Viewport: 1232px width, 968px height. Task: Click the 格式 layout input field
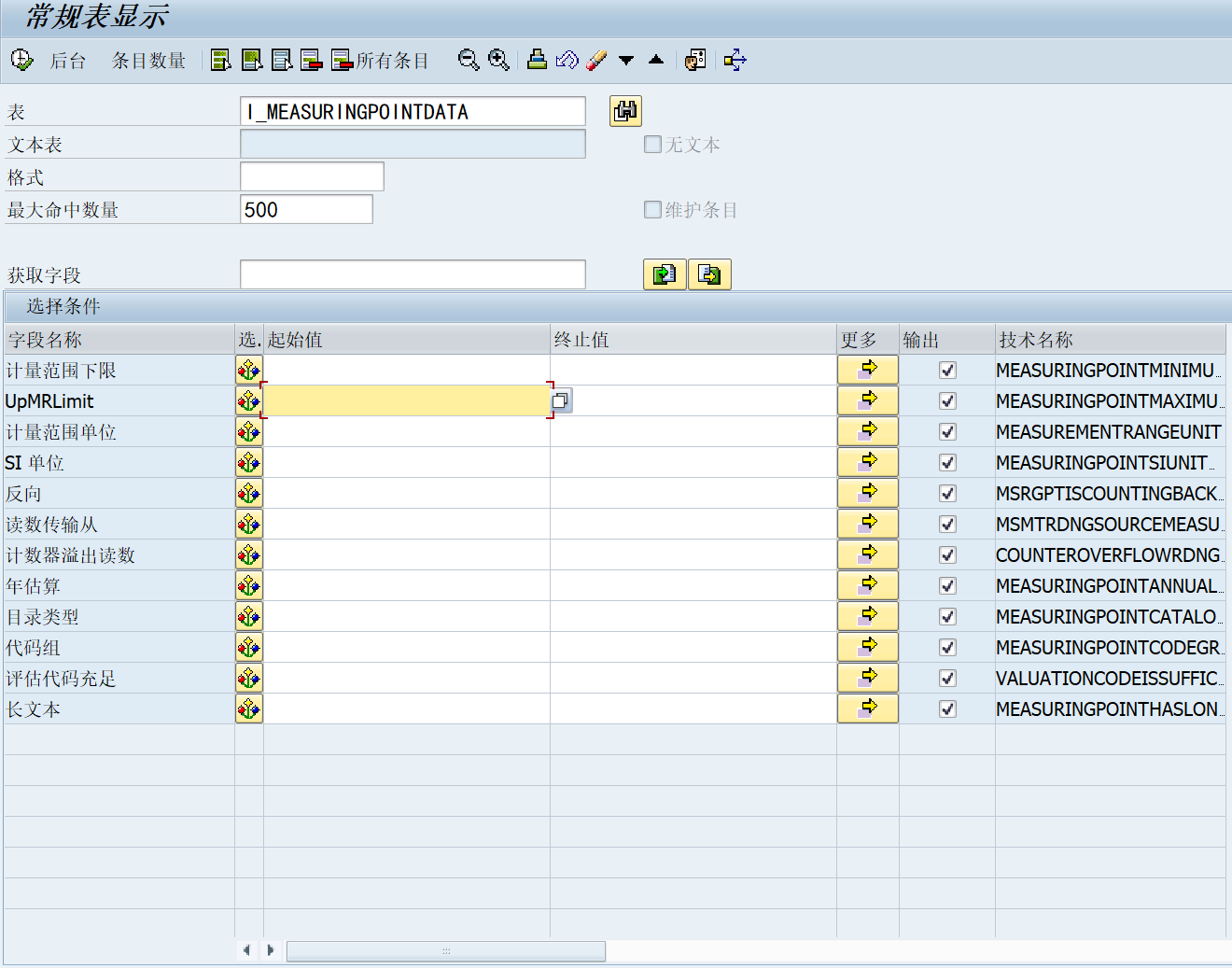coord(312,176)
